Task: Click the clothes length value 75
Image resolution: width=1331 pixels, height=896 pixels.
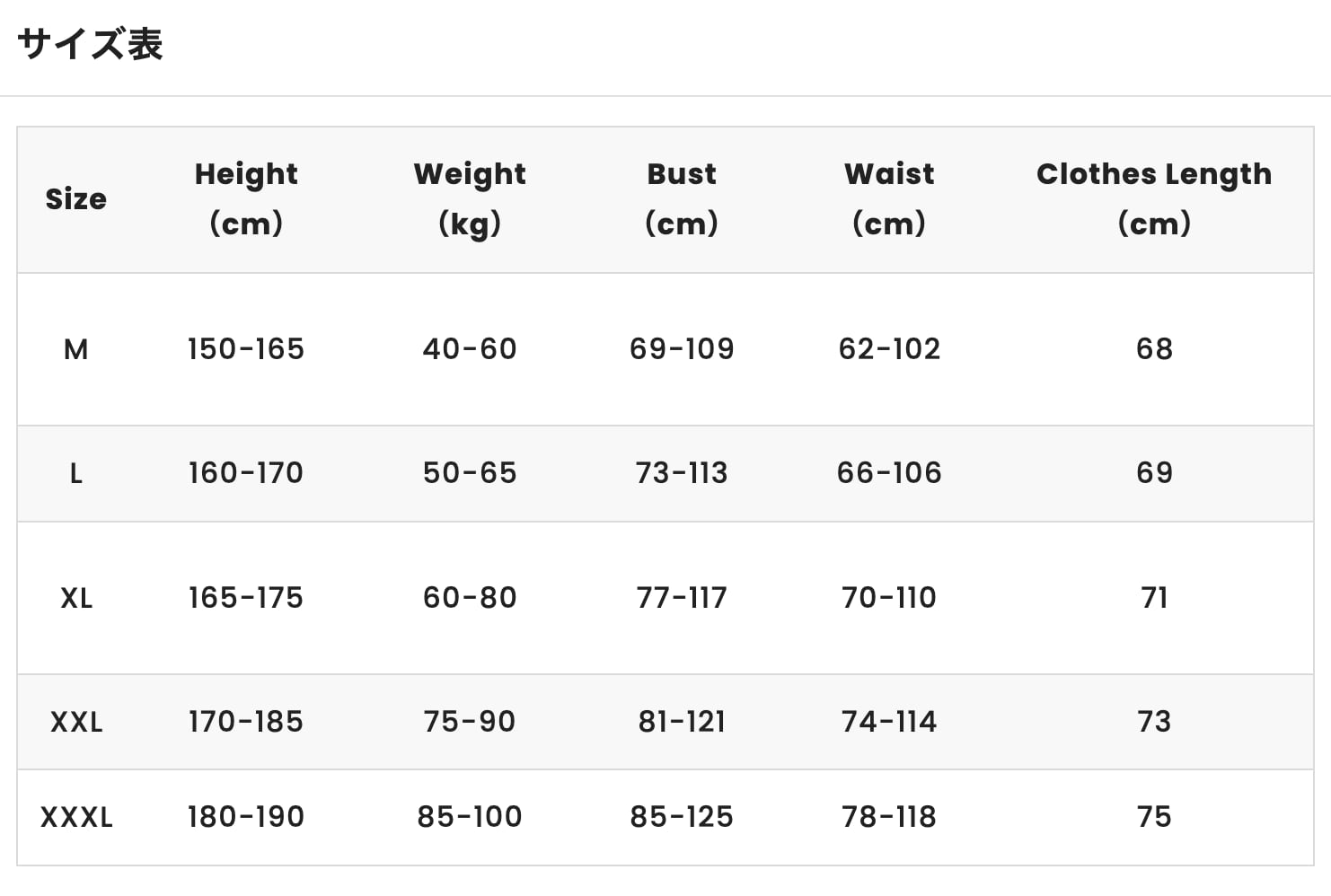Action: [x=1154, y=817]
